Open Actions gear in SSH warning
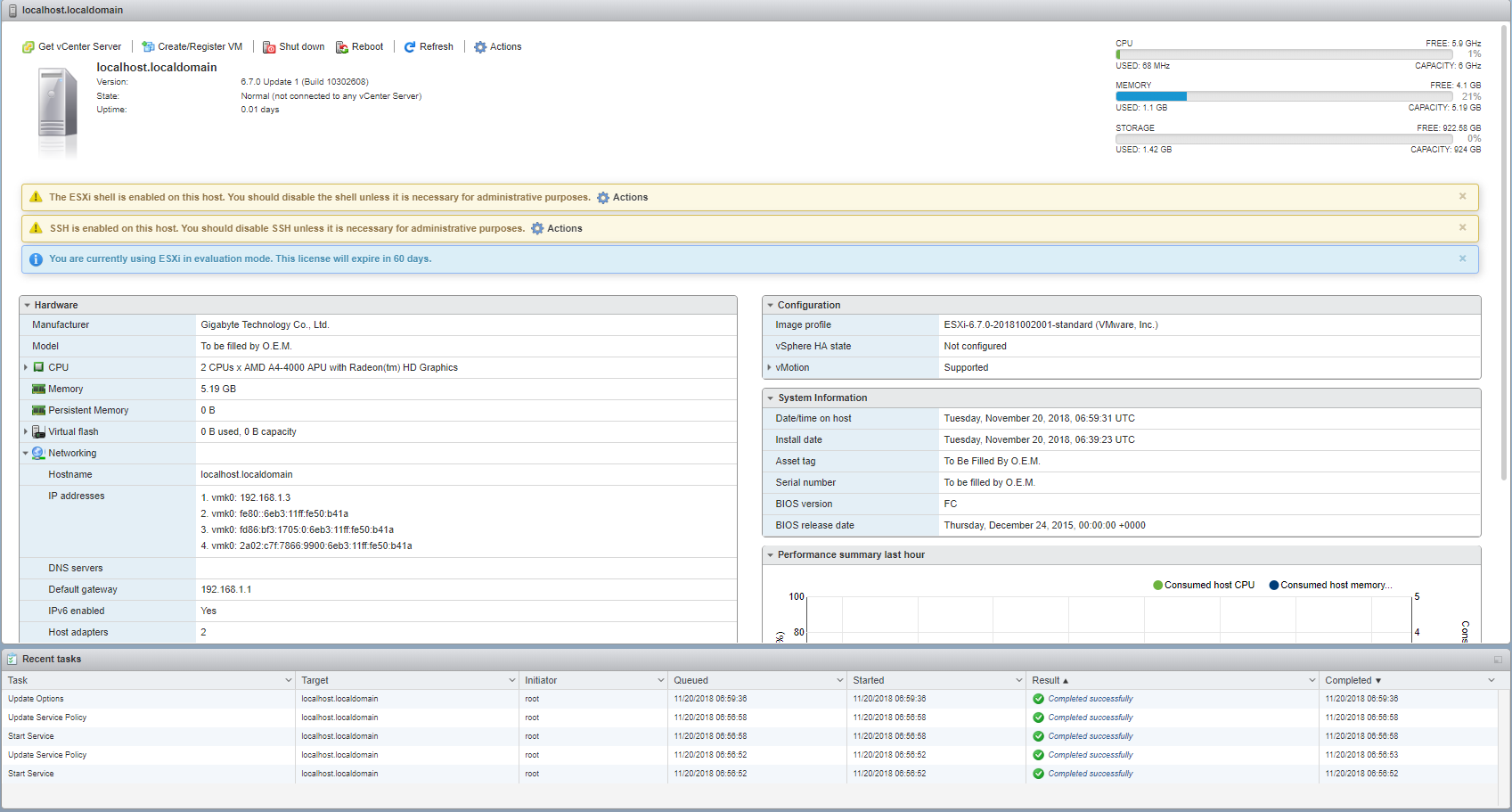 [x=537, y=229]
